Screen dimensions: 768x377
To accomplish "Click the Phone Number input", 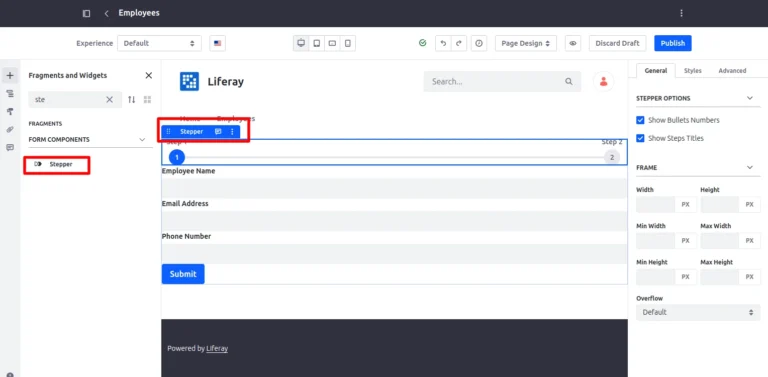I will click(394, 254).
